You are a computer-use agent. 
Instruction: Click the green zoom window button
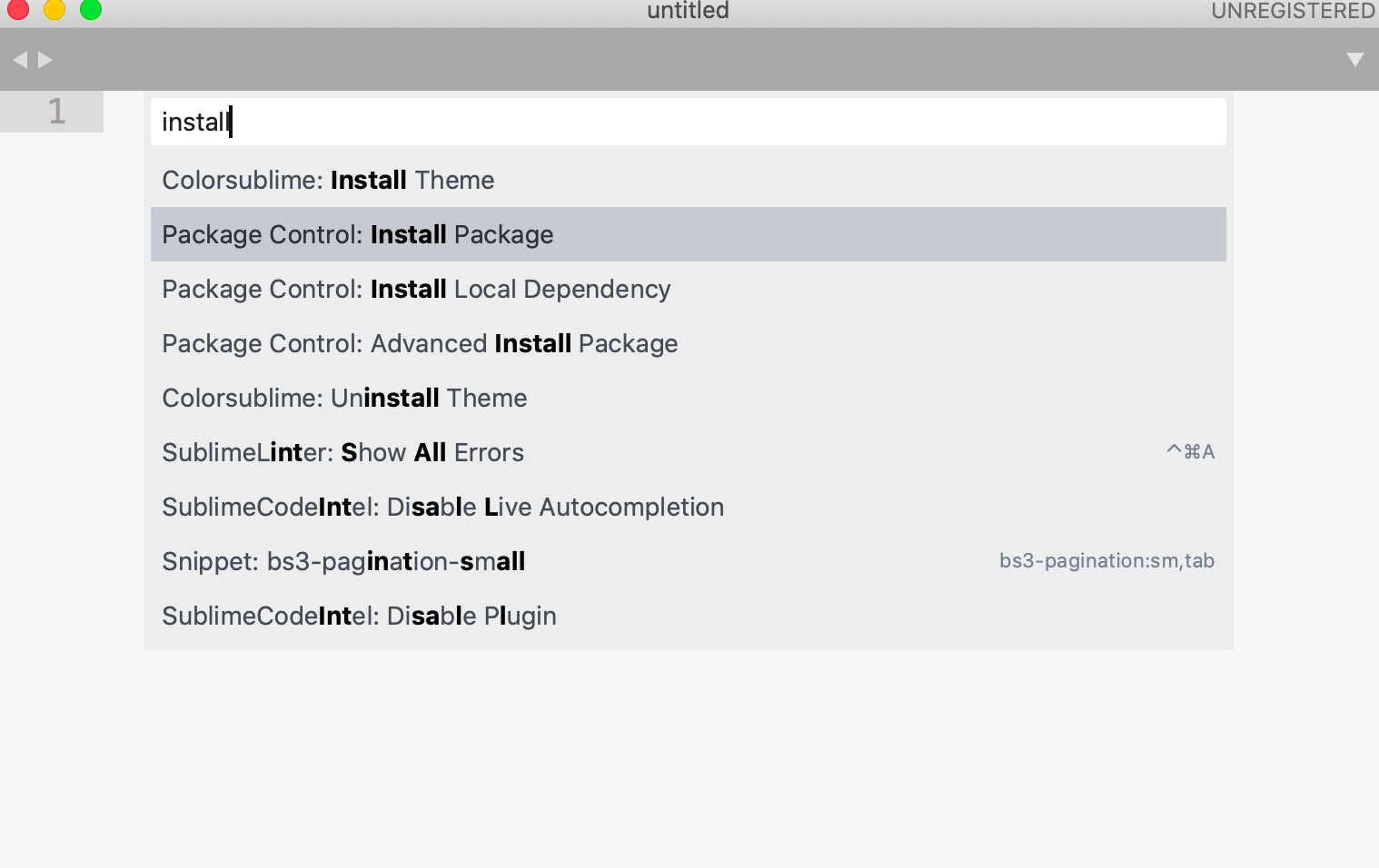click(91, 9)
